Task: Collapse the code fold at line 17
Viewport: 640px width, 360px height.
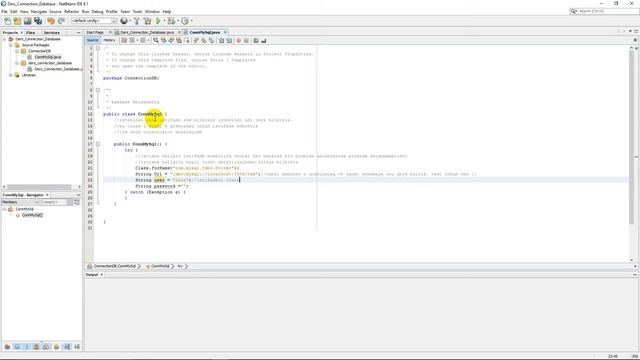Action: [x=98, y=144]
